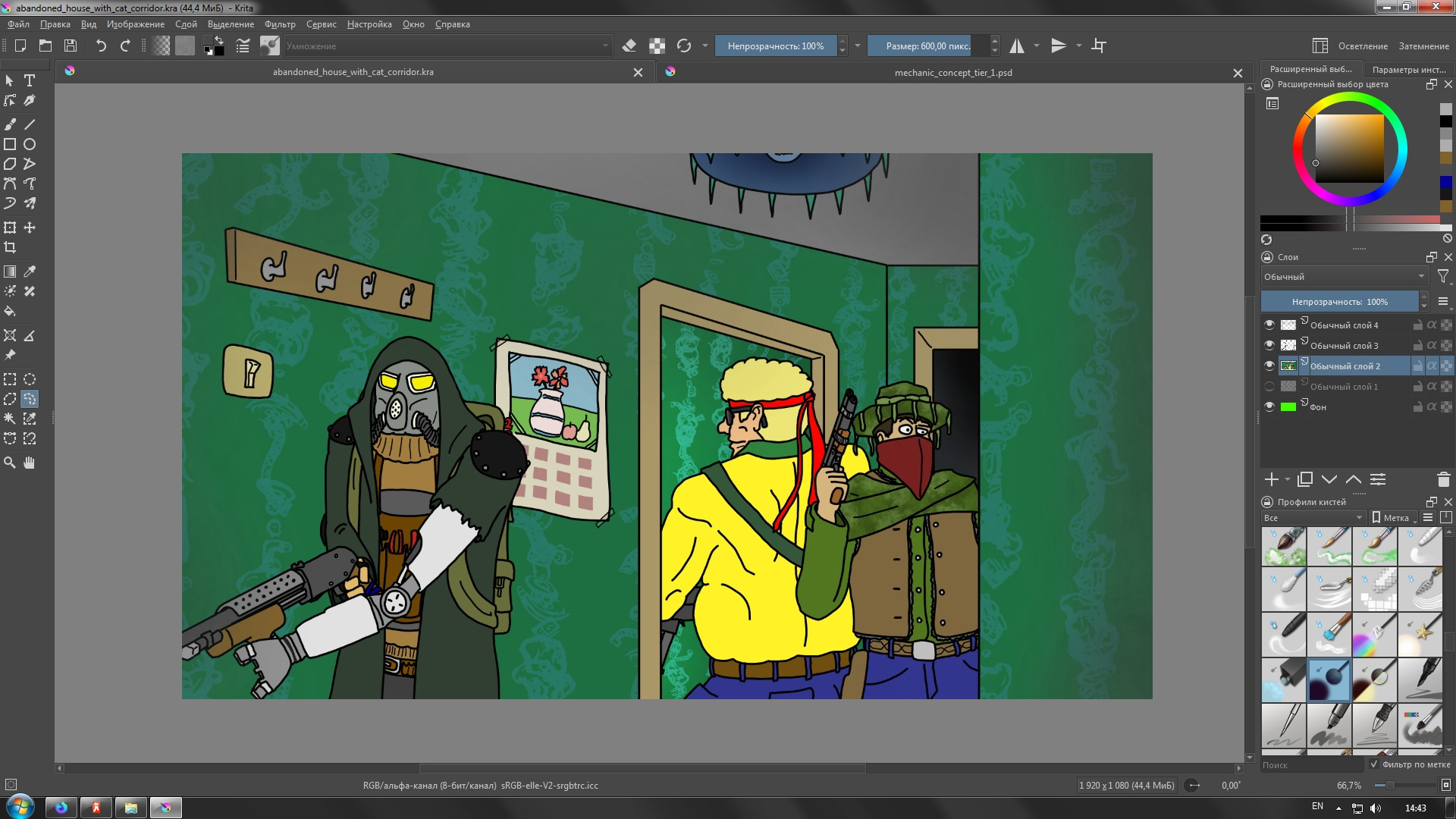Image resolution: width=1456 pixels, height=819 pixels.
Task: Toggle Фильтр по метке checkbox
Action: click(x=1374, y=764)
